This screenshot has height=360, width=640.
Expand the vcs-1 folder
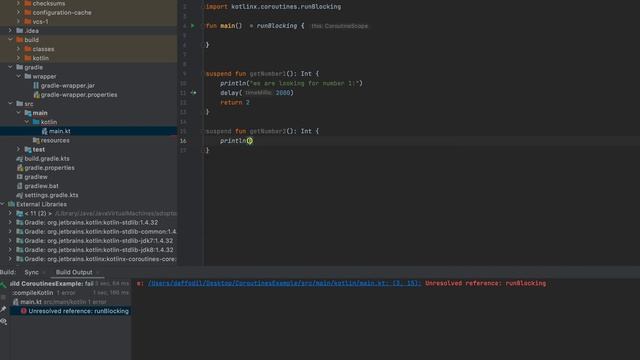click(18, 21)
